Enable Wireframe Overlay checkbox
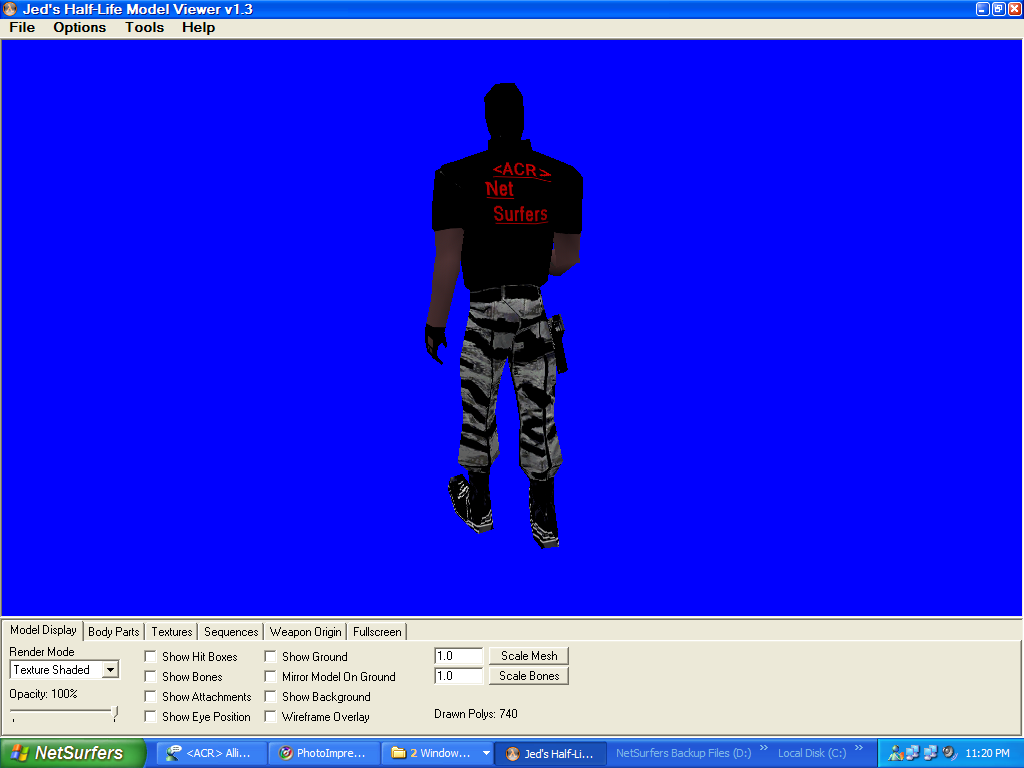1024x768 pixels. pos(270,716)
